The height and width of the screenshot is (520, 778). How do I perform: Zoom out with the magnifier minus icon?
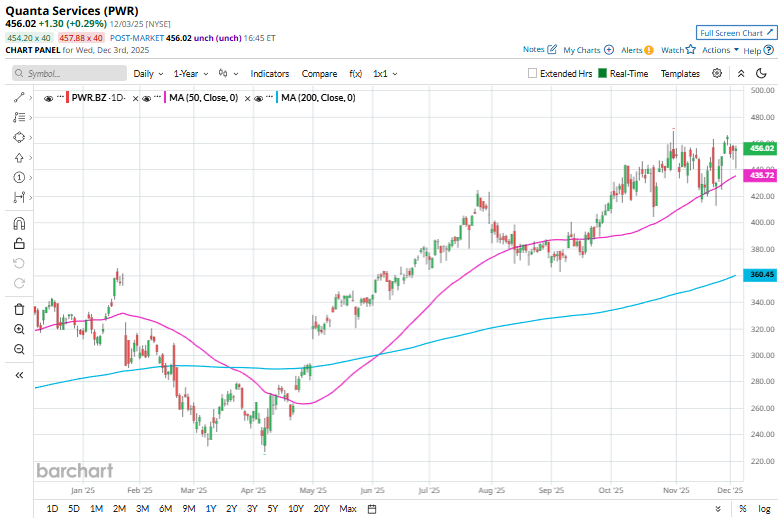(19, 349)
